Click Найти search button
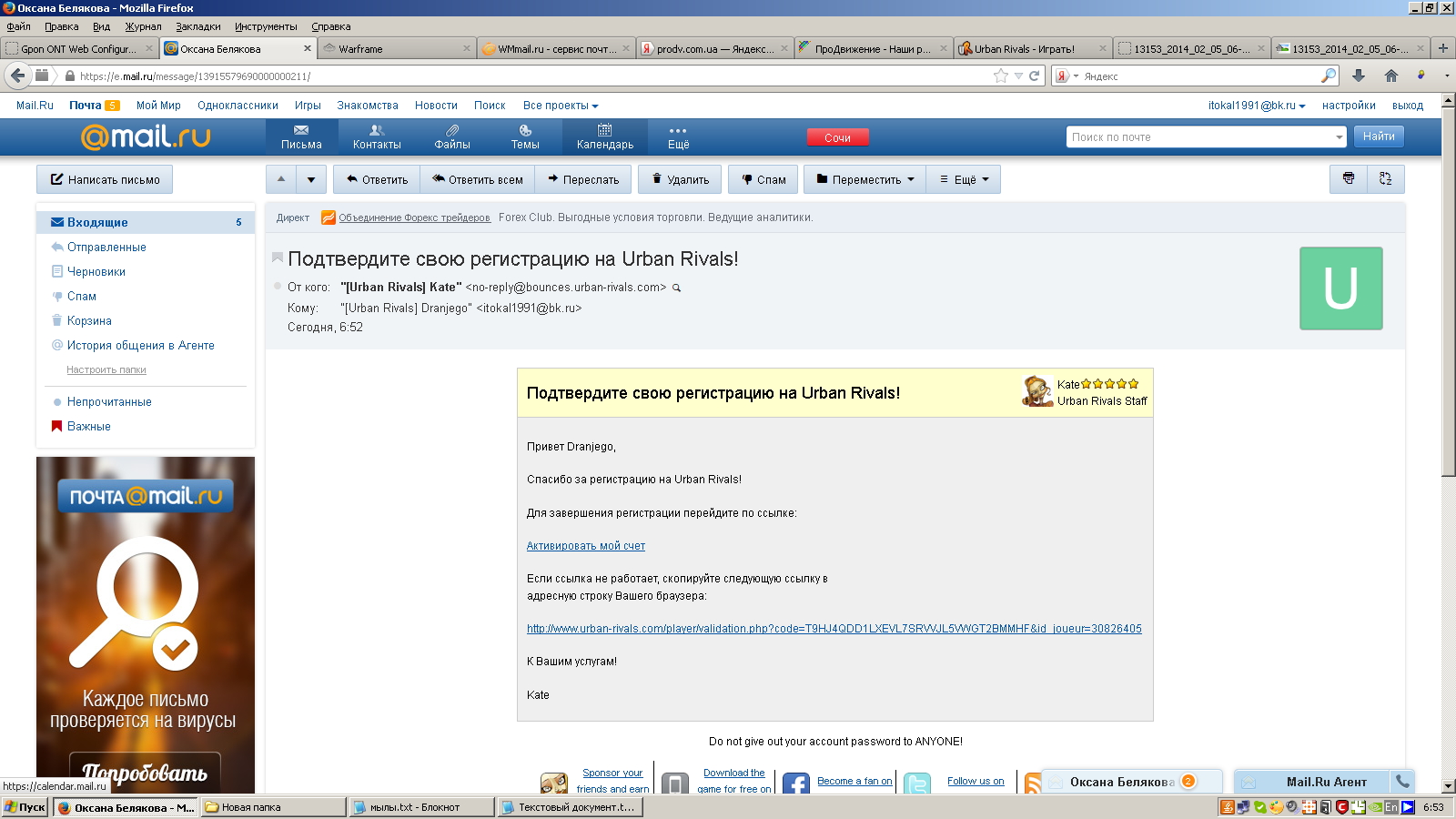This screenshot has height=819, width=1456. tap(1379, 136)
